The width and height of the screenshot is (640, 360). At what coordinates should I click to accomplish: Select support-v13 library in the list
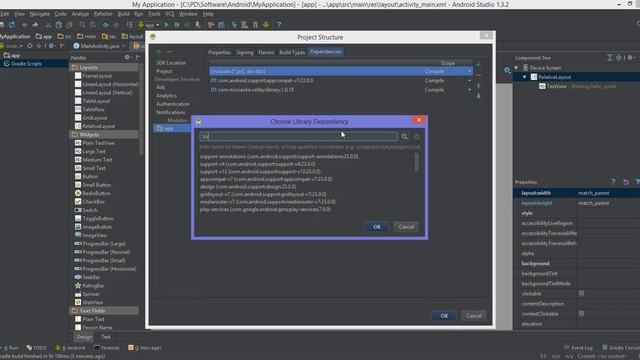click(260, 171)
